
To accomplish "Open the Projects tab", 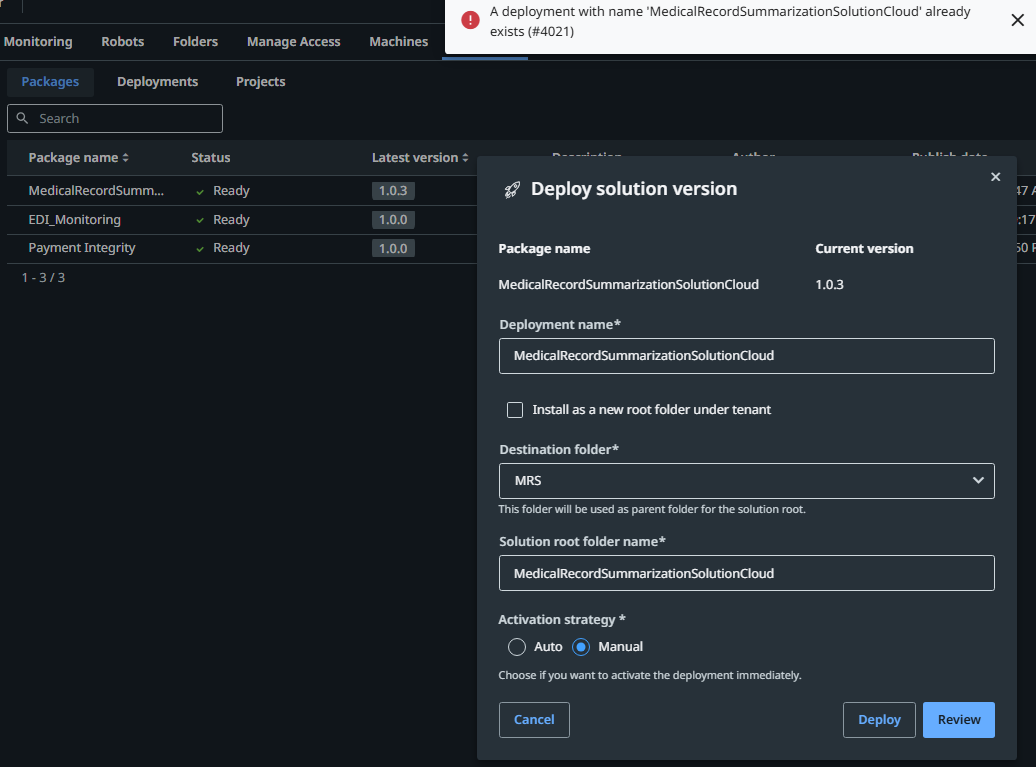I will [261, 82].
